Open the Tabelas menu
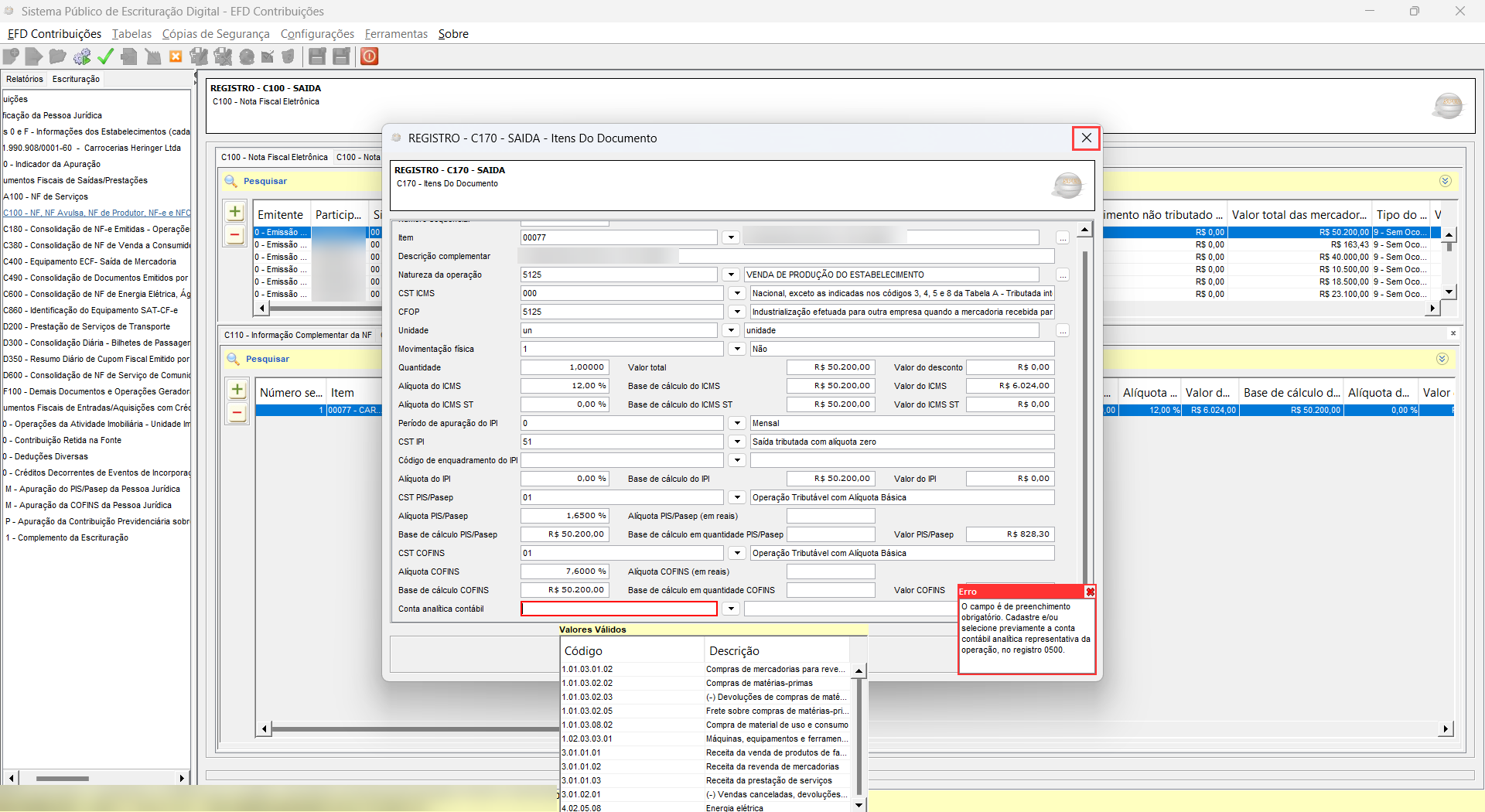 pyautogui.click(x=131, y=34)
